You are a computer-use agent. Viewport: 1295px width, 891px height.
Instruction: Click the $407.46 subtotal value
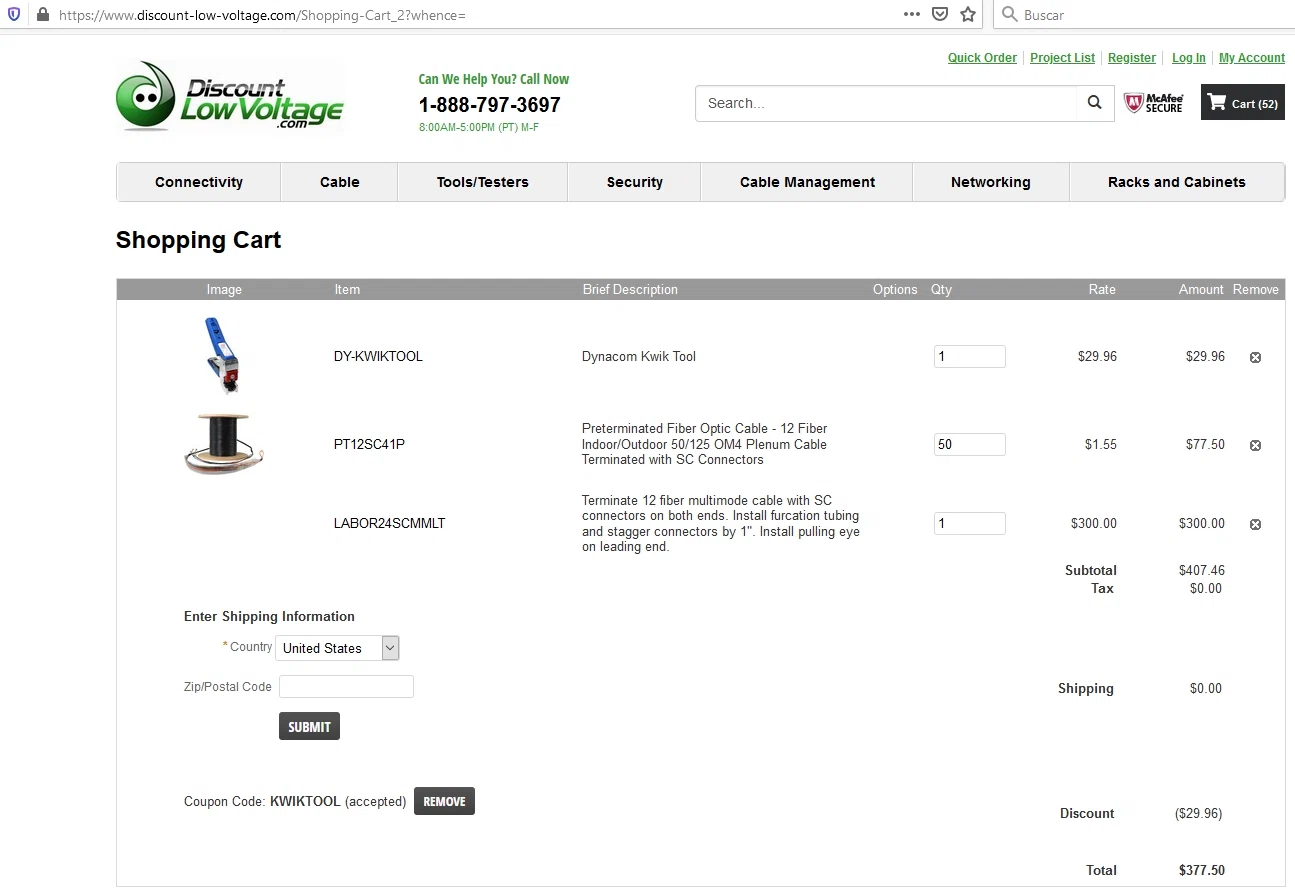pyautogui.click(x=1201, y=570)
